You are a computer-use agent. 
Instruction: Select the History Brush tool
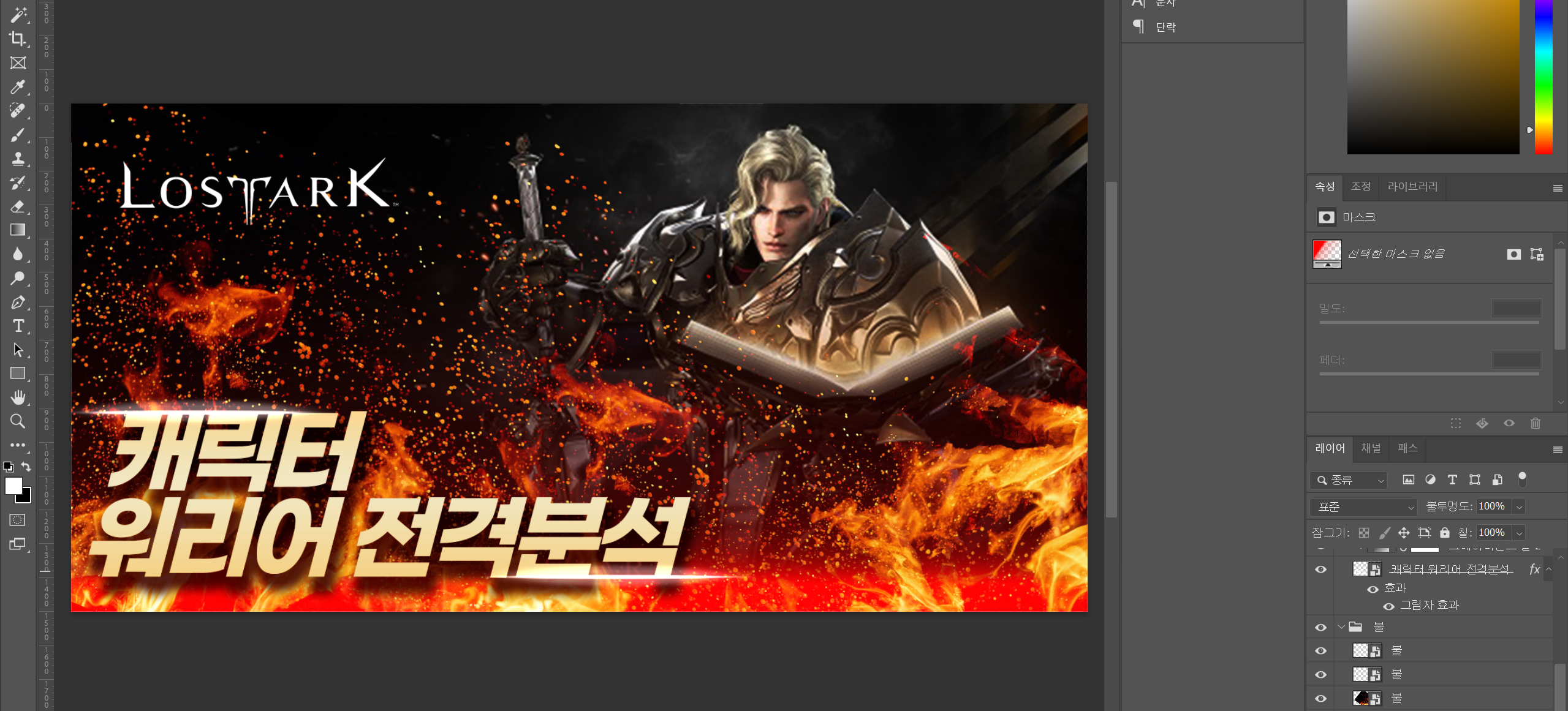coord(18,182)
